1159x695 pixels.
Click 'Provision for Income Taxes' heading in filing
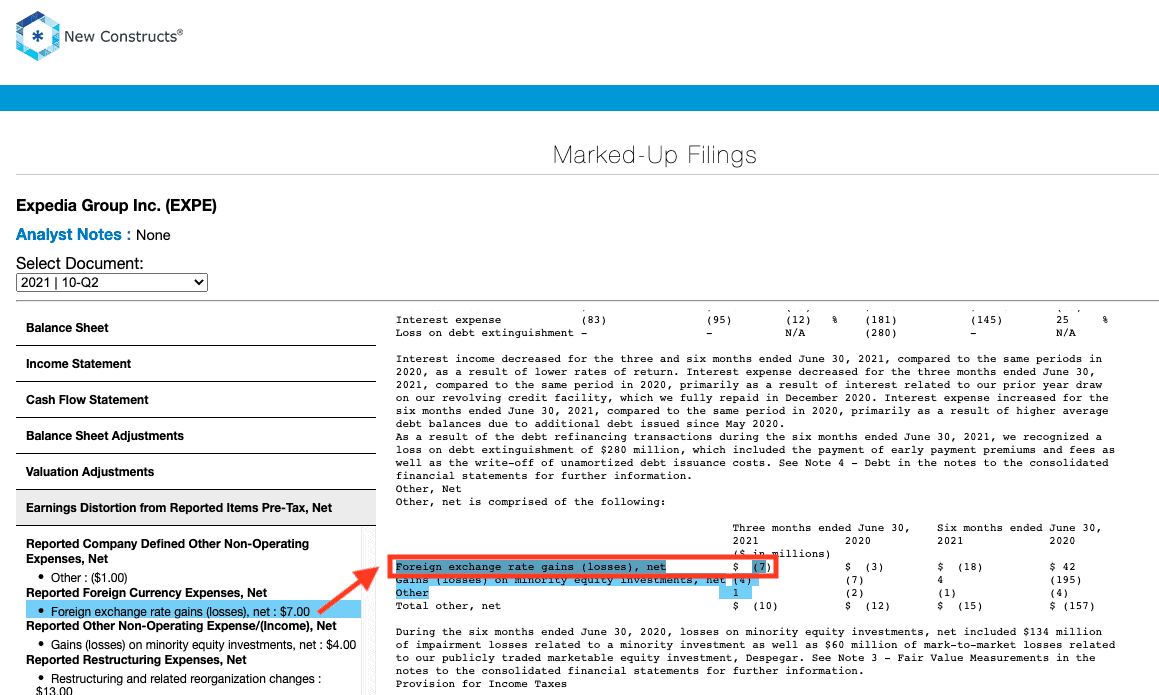click(481, 684)
